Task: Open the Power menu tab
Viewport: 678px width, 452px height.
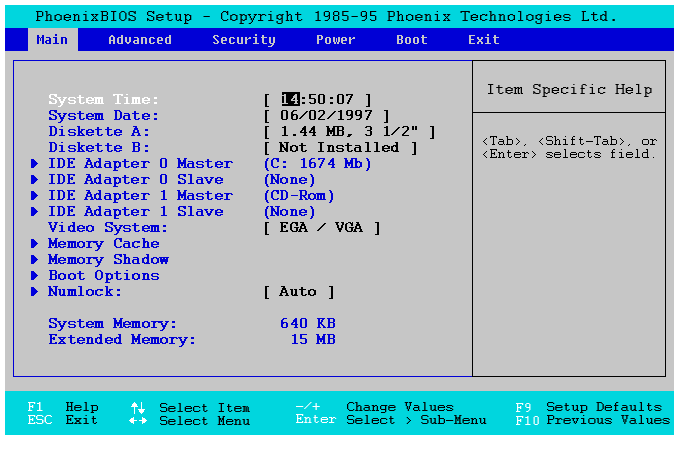Action: tap(336, 40)
